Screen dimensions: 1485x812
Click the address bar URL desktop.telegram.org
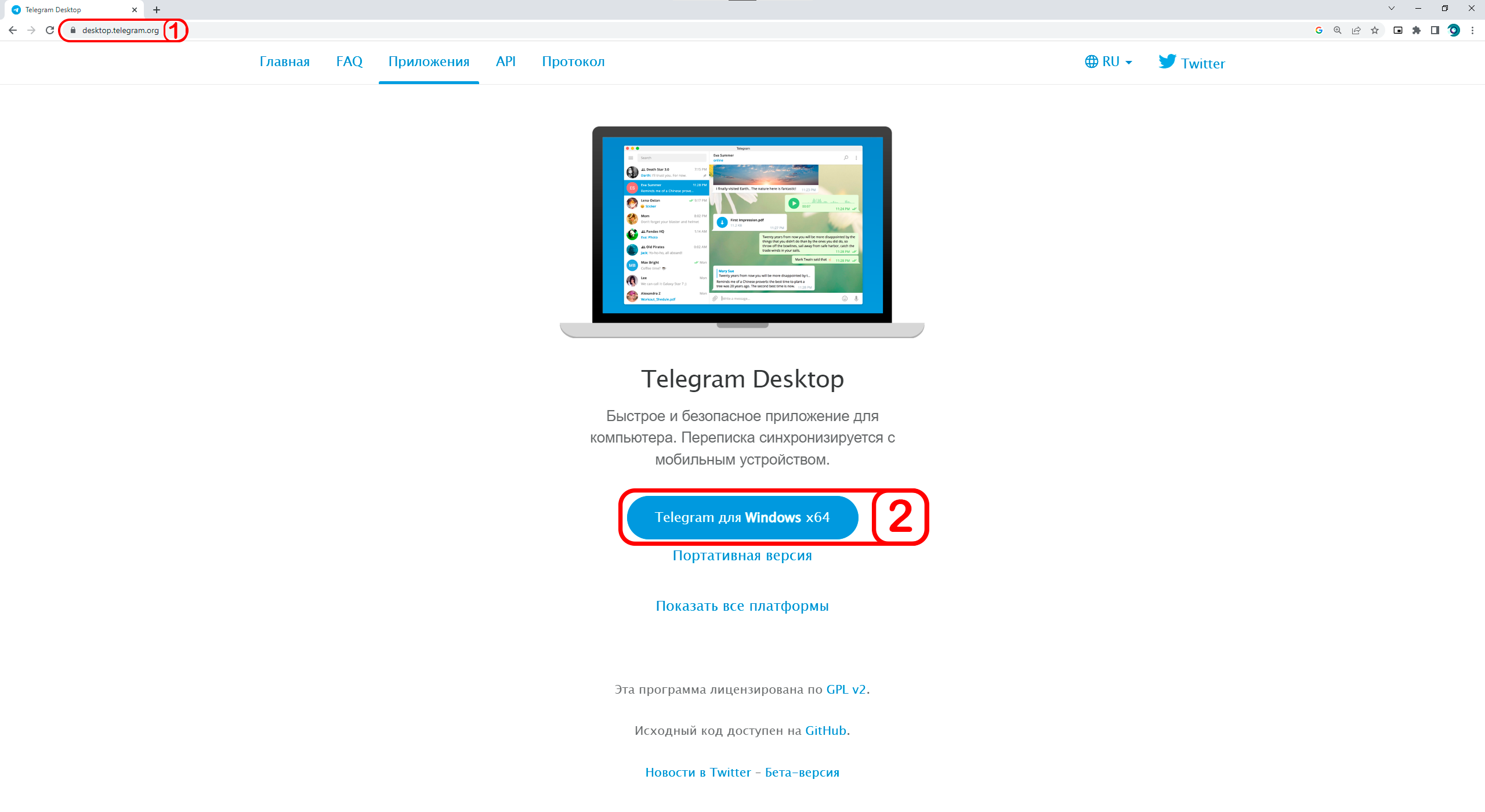click(x=120, y=30)
